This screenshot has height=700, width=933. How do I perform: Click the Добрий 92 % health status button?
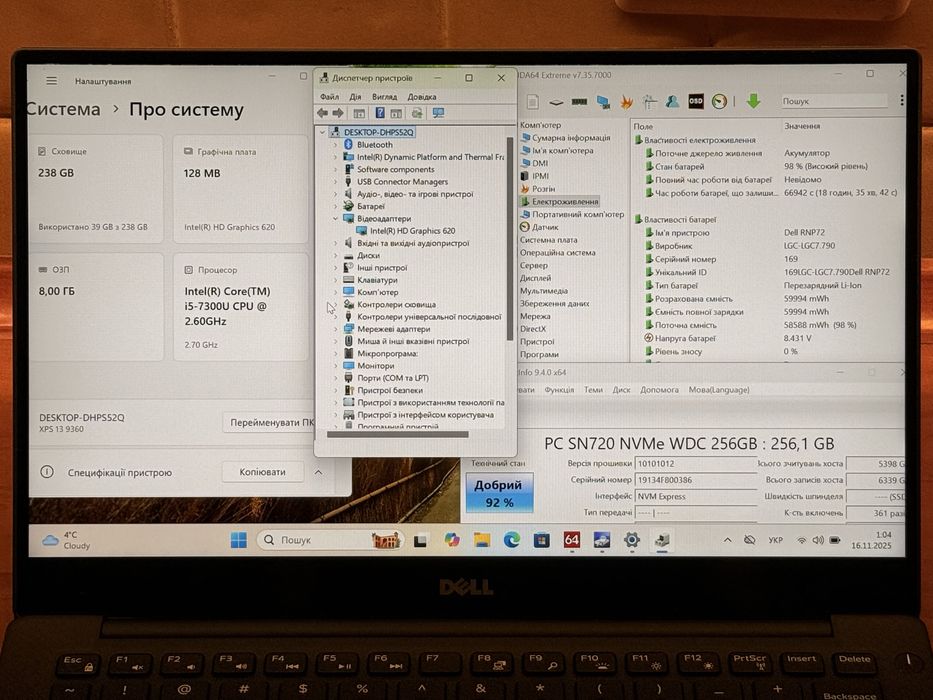(500, 493)
